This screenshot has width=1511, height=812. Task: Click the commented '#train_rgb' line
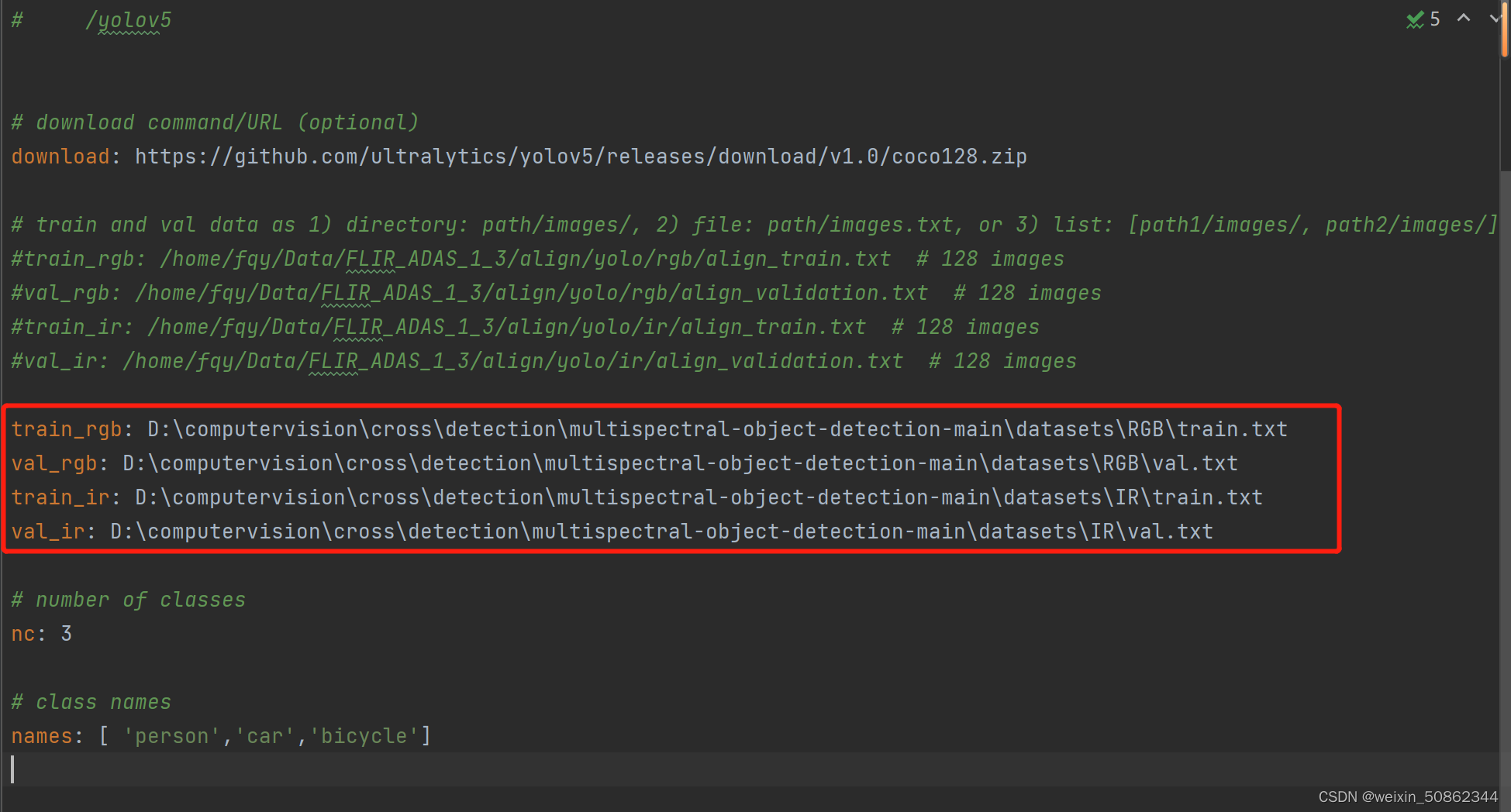pos(537,259)
